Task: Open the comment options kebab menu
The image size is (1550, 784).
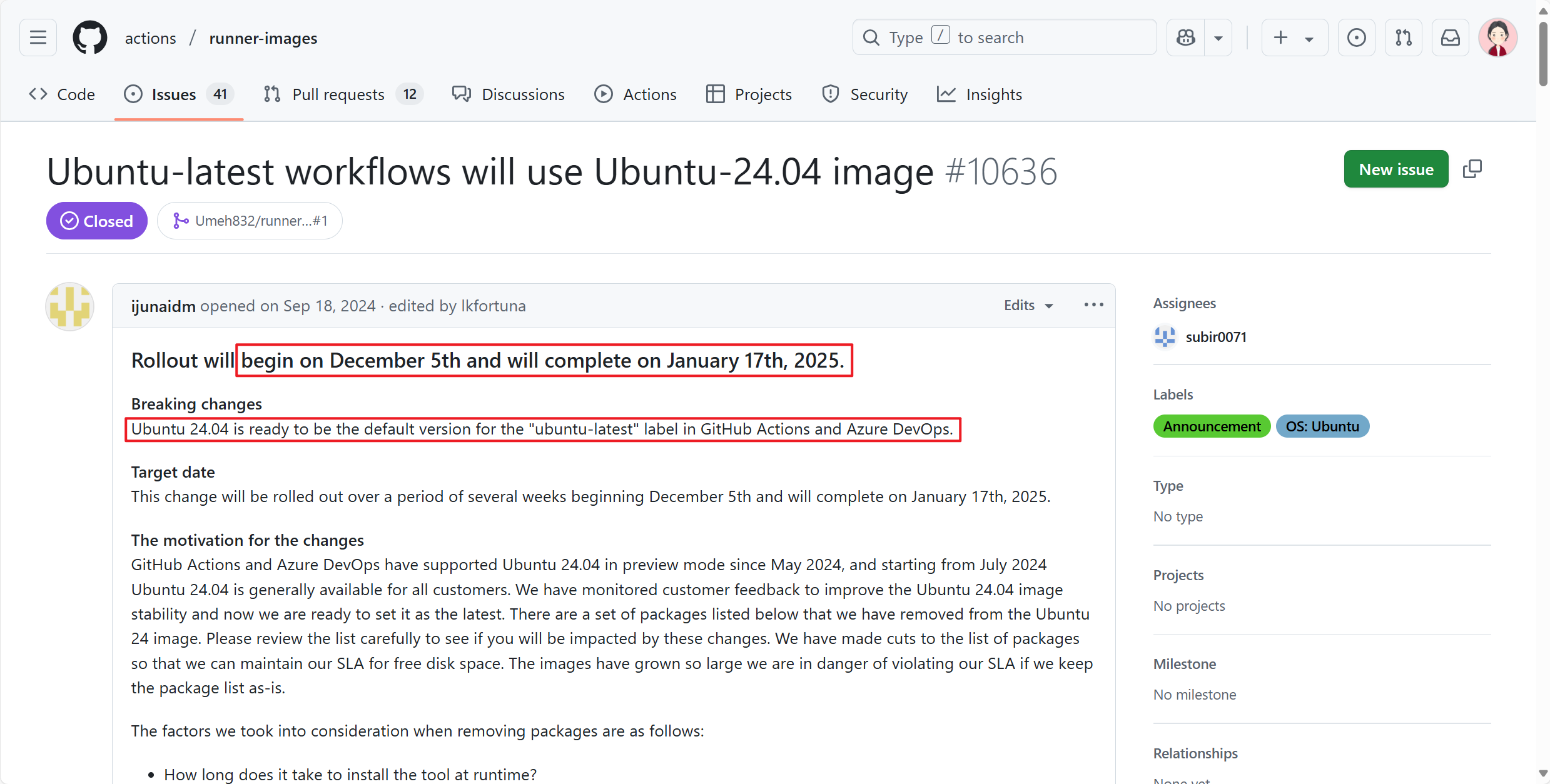Action: [1093, 304]
